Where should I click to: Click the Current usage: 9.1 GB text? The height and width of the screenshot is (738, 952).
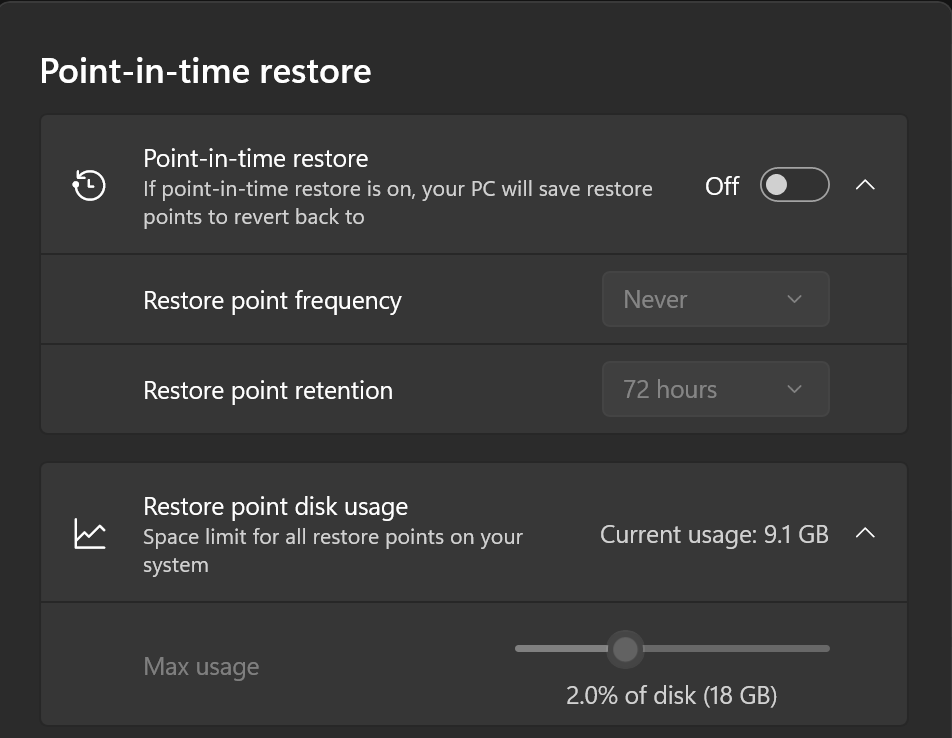pos(714,535)
